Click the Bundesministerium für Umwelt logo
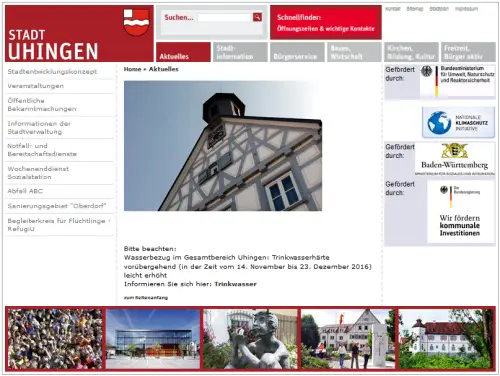Screen dimensions: 500x376 [x=457, y=81]
